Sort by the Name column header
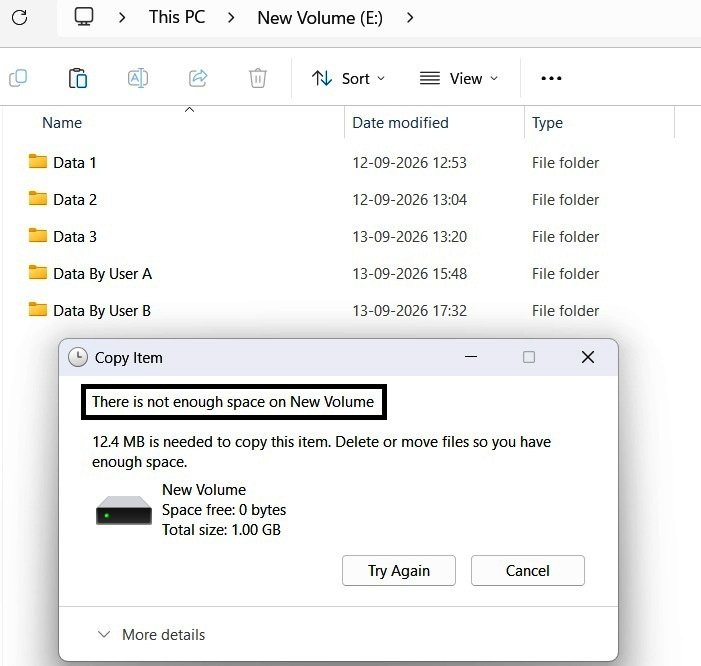Viewport: 701px width, 666px height. pyautogui.click(x=62, y=122)
